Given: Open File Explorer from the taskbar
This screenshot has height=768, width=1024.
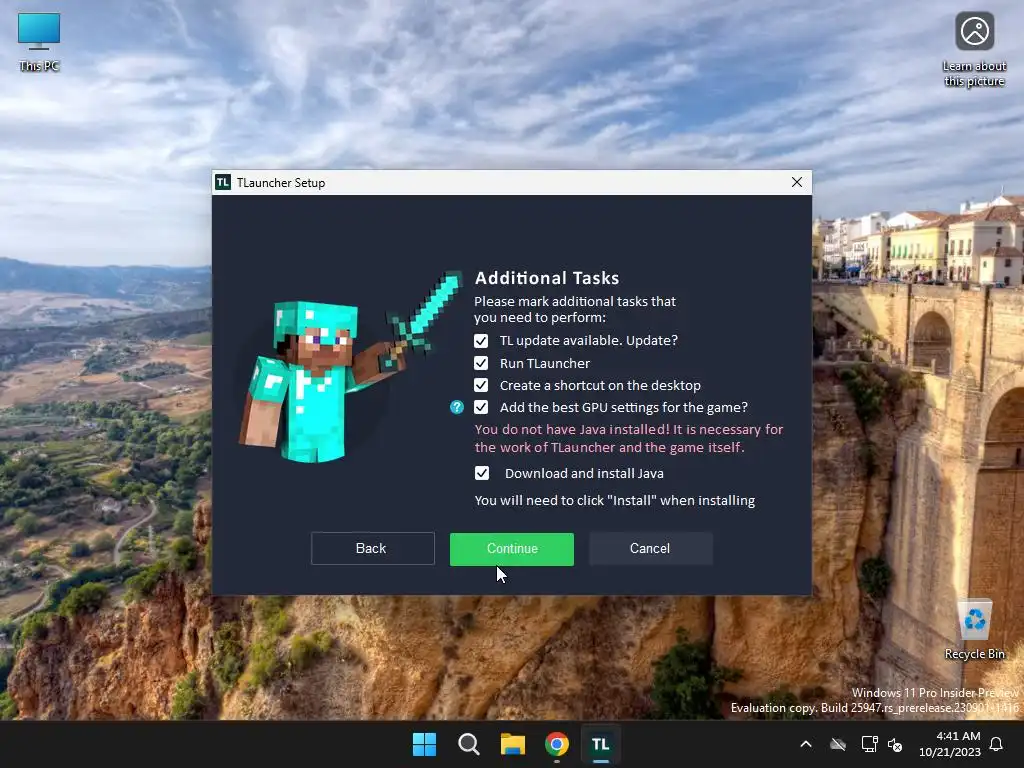Looking at the screenshot, I should pos(513,744).
